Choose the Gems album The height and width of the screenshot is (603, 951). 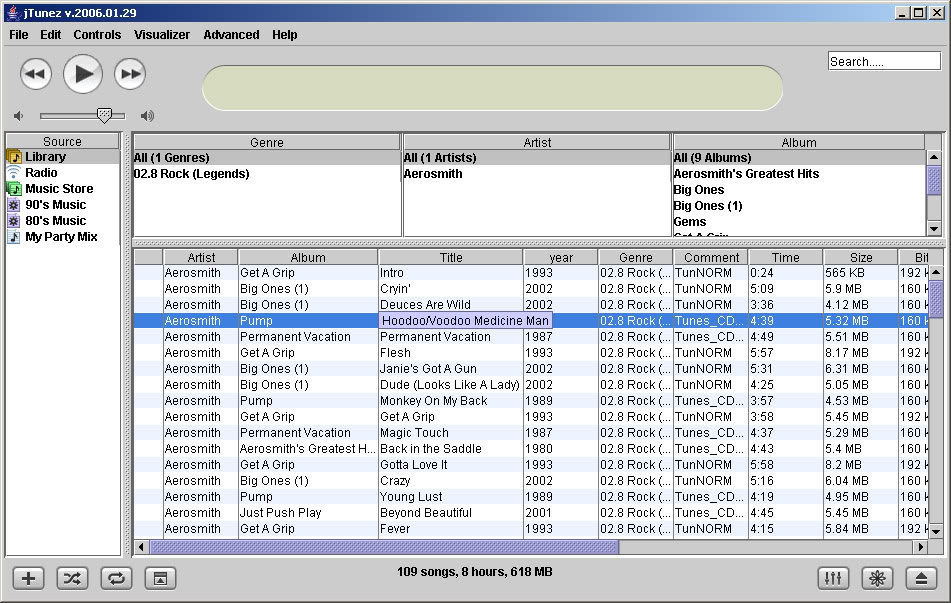pos(799,222)
